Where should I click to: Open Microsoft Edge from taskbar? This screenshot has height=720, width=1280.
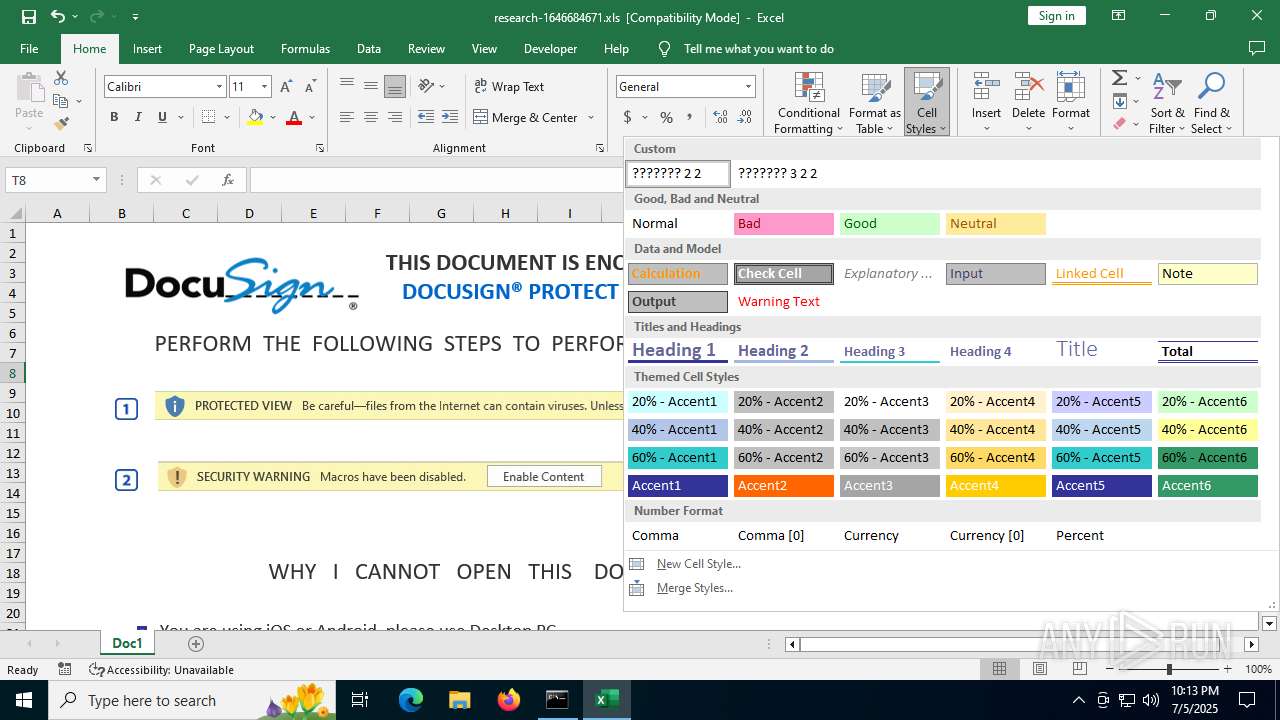(411, 700)
